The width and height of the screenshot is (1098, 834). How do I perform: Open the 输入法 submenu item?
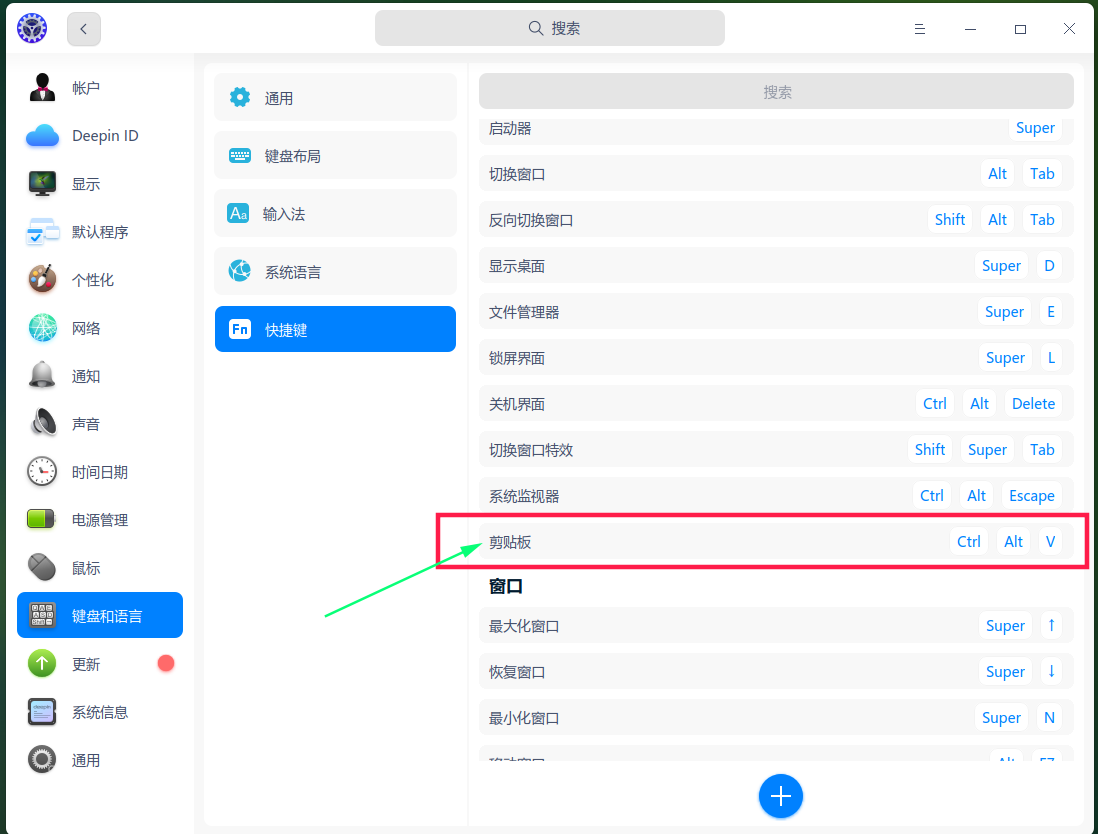(335, 214)
